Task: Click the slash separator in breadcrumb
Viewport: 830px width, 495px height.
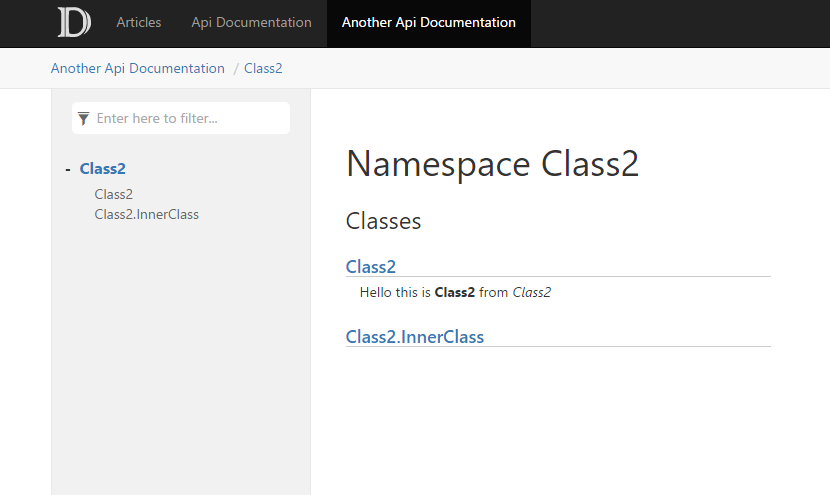Action: coord(236,68)
